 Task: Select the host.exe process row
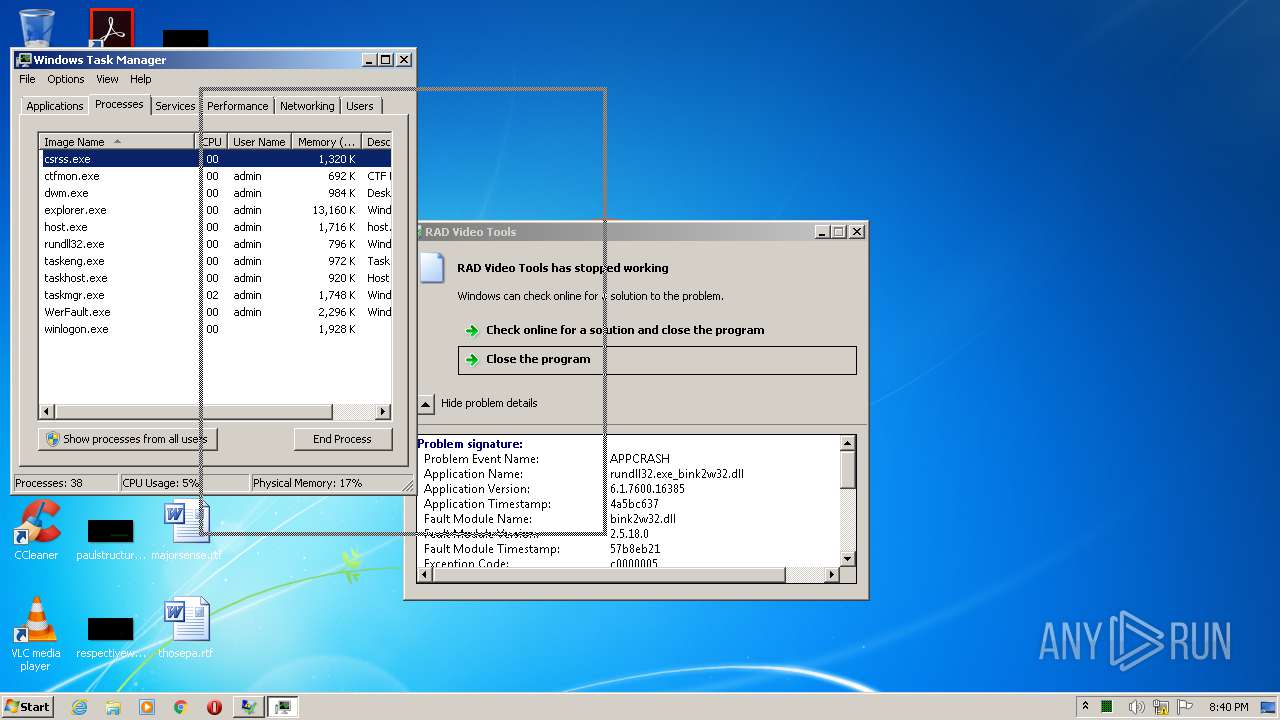[215, 227]
